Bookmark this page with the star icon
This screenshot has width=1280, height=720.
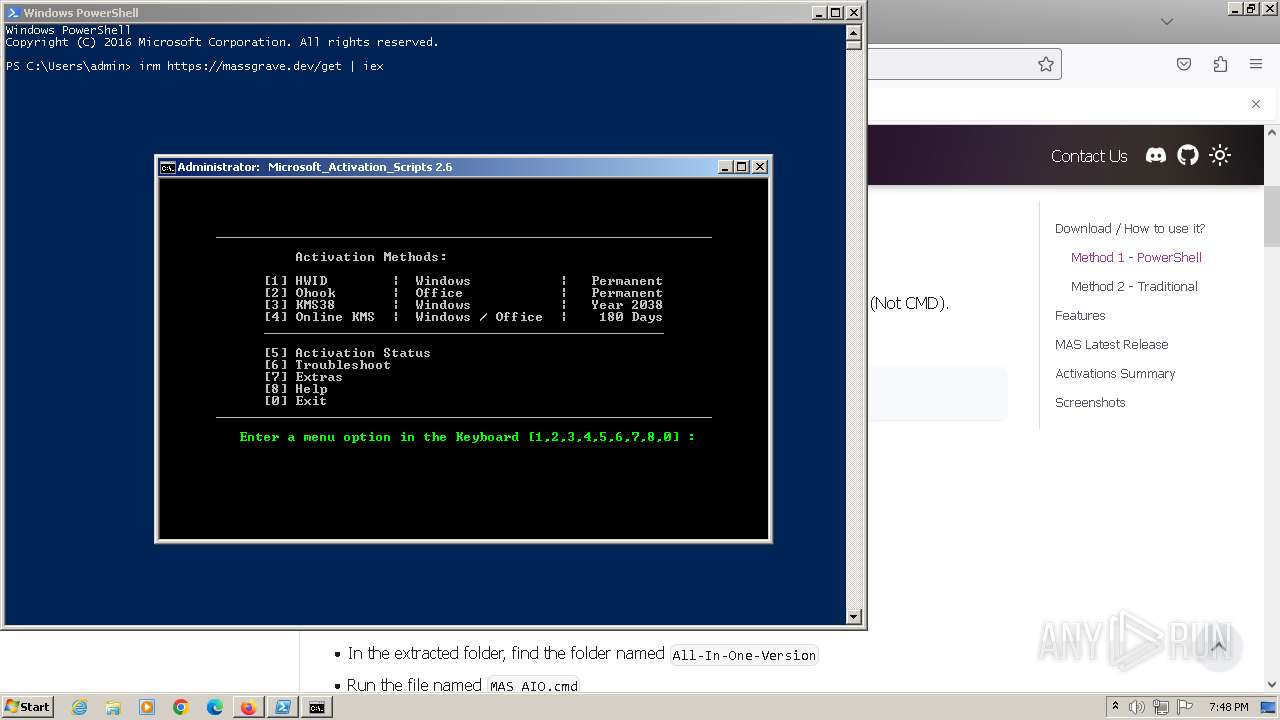pos(1046,64)
